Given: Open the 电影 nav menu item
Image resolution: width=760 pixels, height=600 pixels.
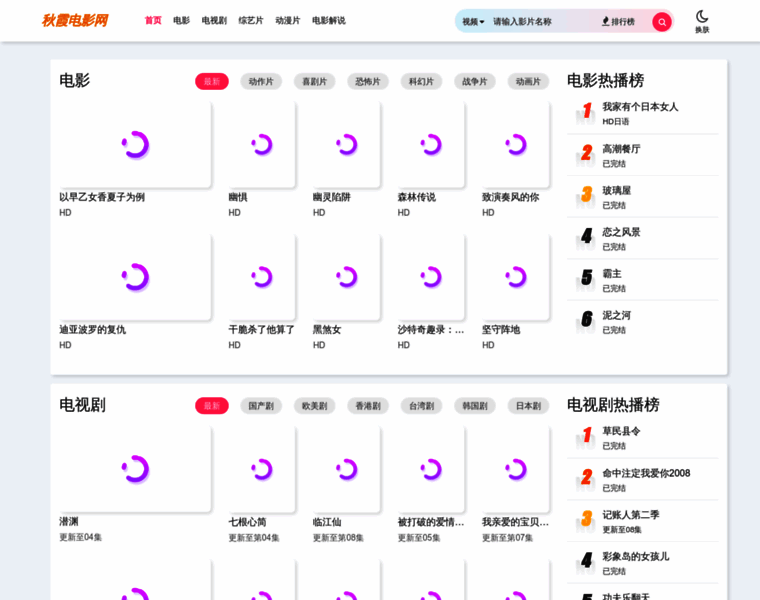Looking at the screenshot, I should (181, 20).
